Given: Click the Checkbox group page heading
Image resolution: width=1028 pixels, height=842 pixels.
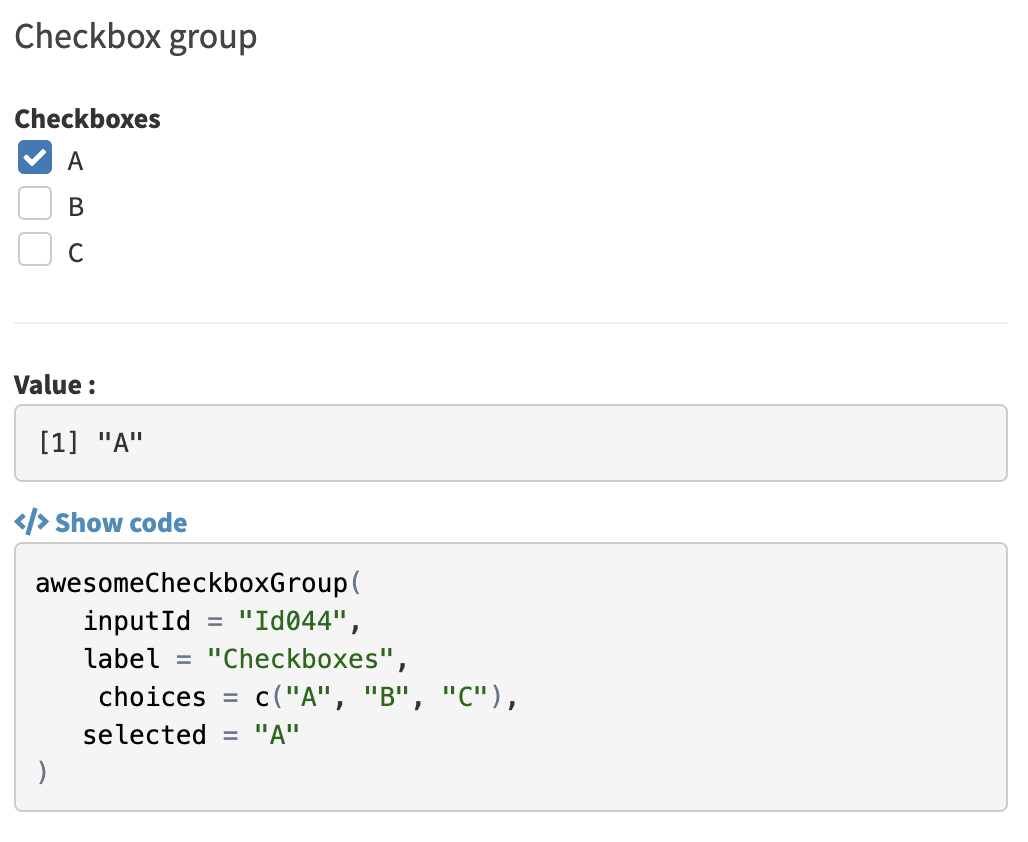Looking at the screenshot, I should click(x=135, y=36).
